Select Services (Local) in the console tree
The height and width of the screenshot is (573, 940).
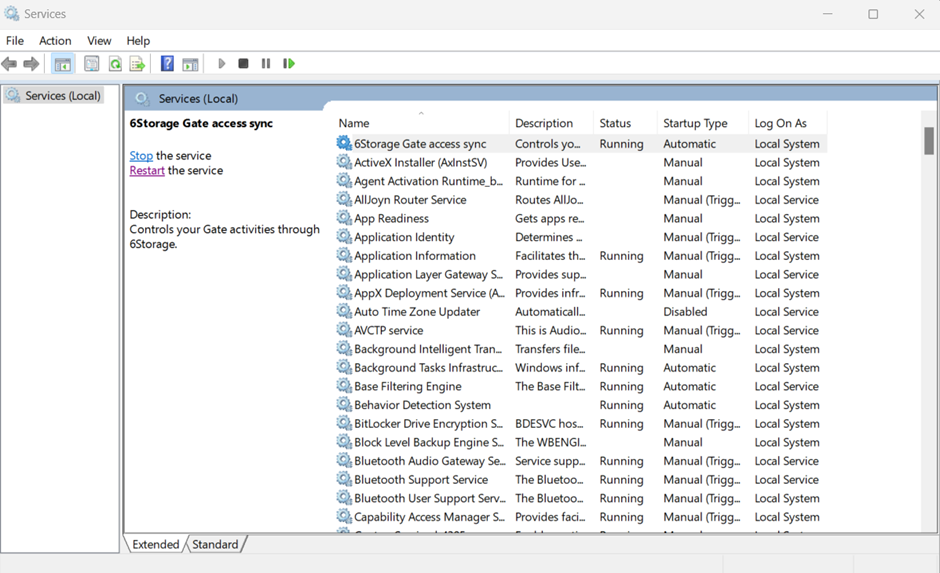pyautogui.click(x=54, y=96)
